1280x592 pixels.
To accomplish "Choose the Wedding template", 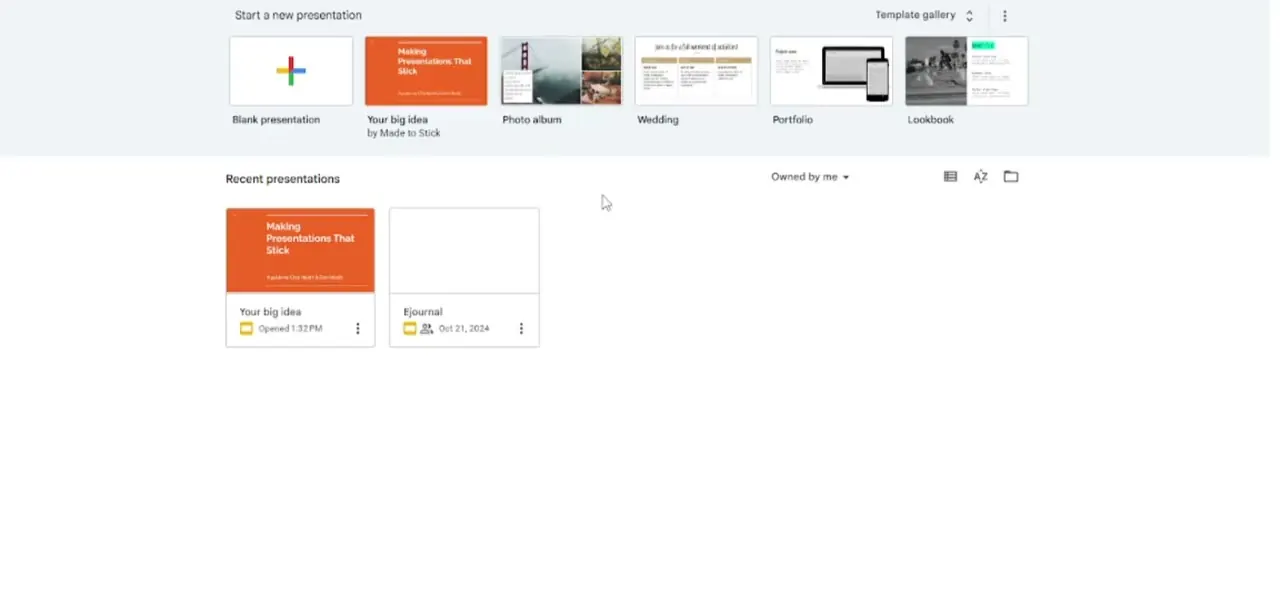I will pos(696,71).
